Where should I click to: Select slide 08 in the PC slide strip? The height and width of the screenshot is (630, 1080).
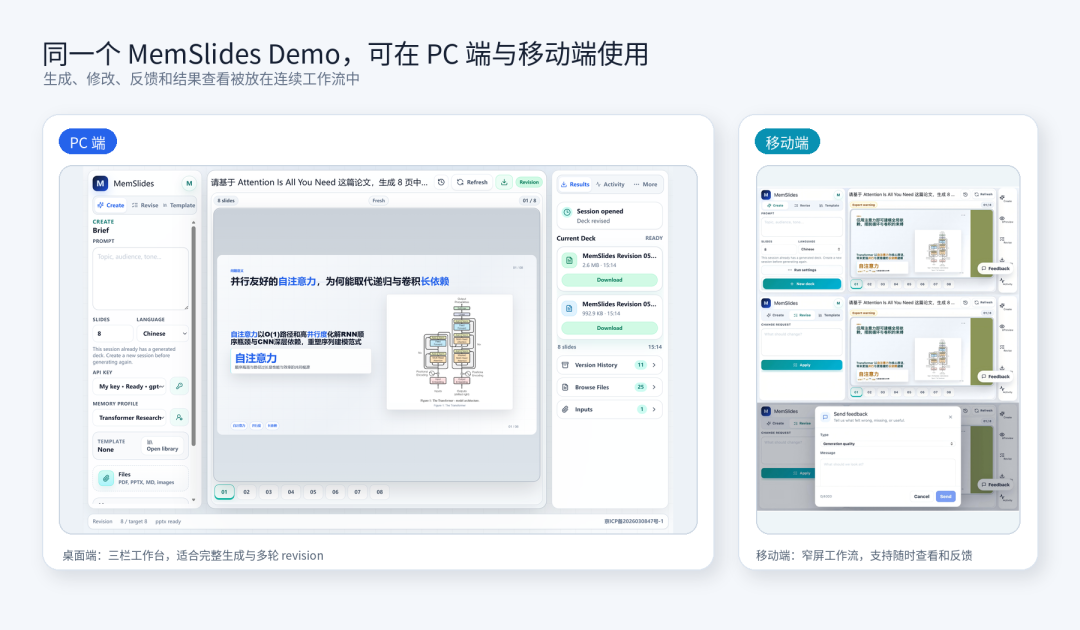tap(380, 492)
